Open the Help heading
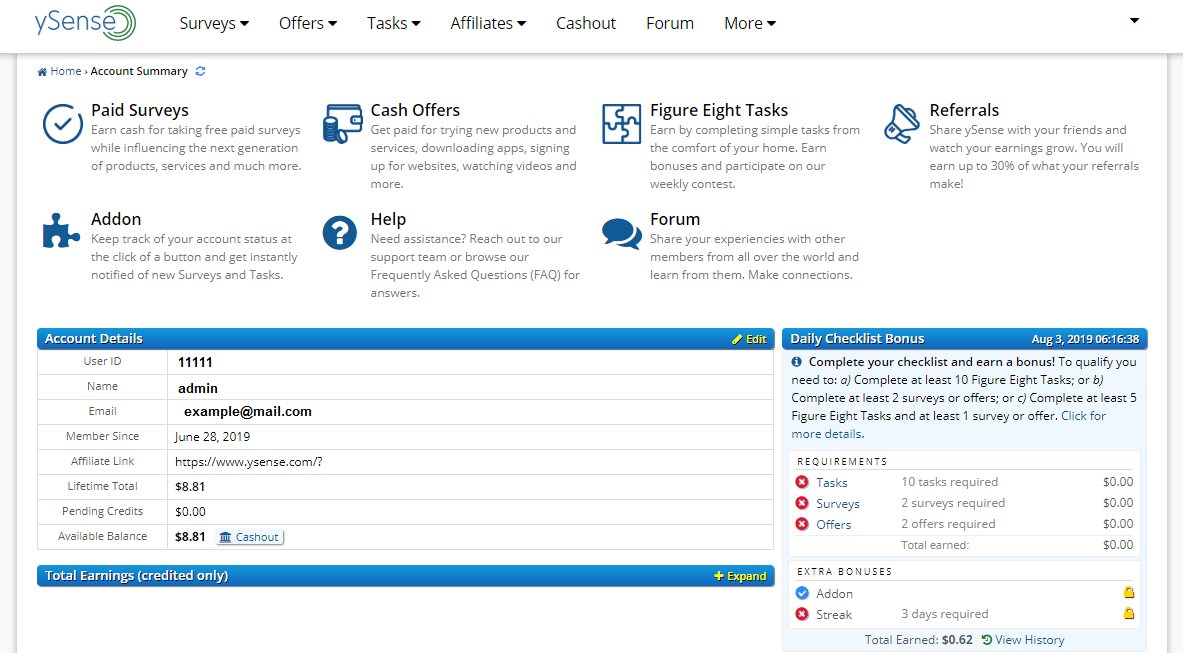 coord(388,219)
